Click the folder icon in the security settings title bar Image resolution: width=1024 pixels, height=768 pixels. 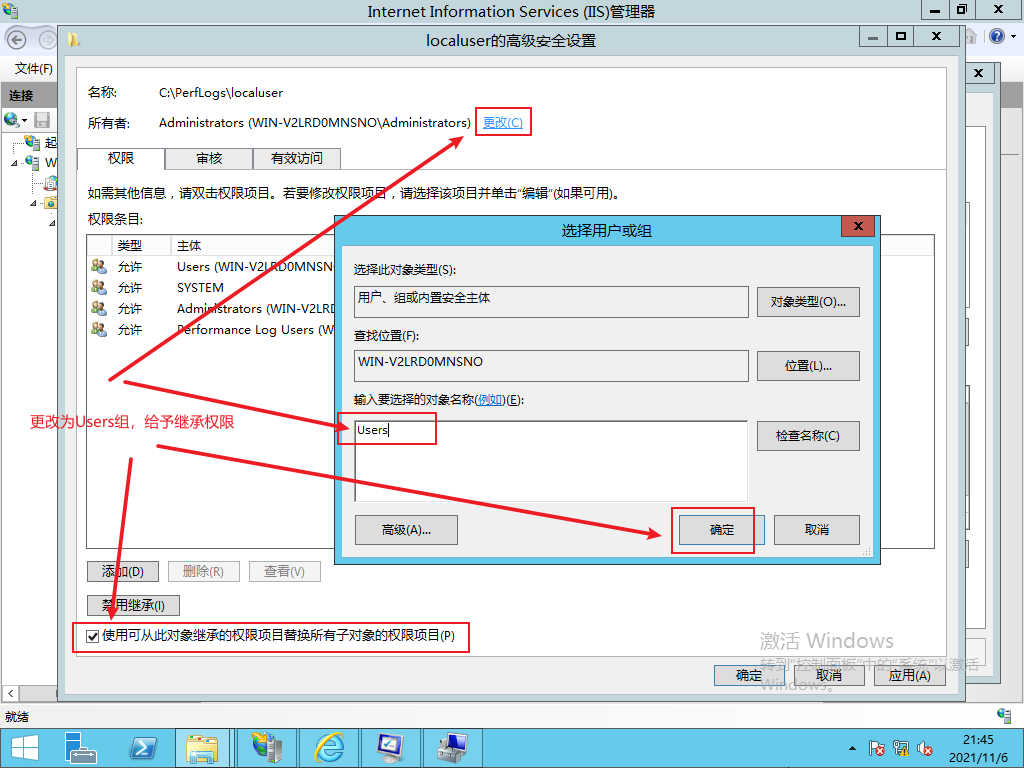[74, 40]
